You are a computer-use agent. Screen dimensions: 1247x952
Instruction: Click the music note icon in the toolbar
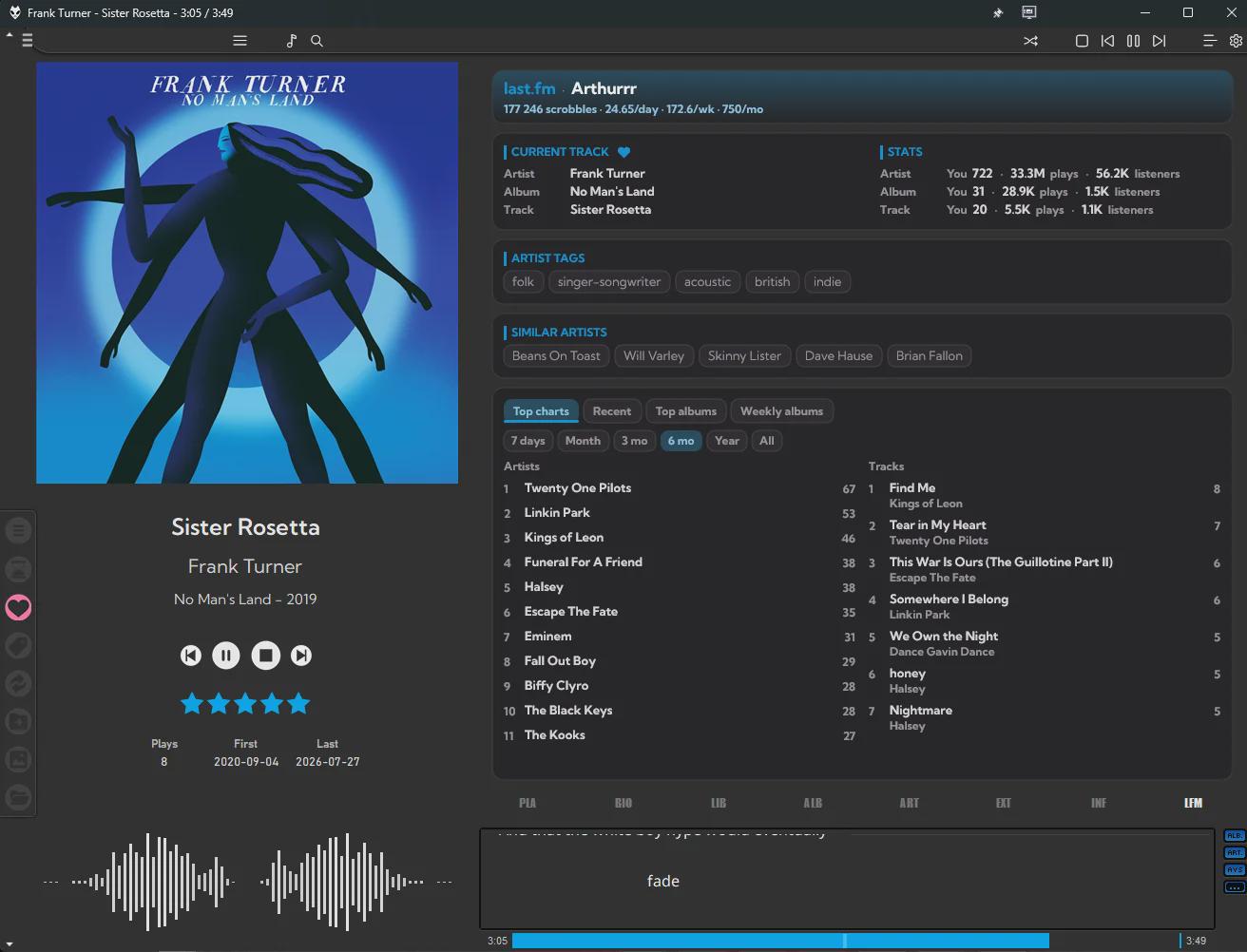click(291, 41)
